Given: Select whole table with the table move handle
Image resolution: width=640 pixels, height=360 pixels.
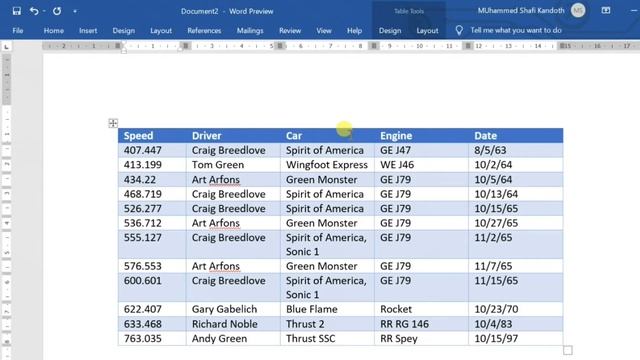Looking at the screenshot, I should tap(113, 123).
